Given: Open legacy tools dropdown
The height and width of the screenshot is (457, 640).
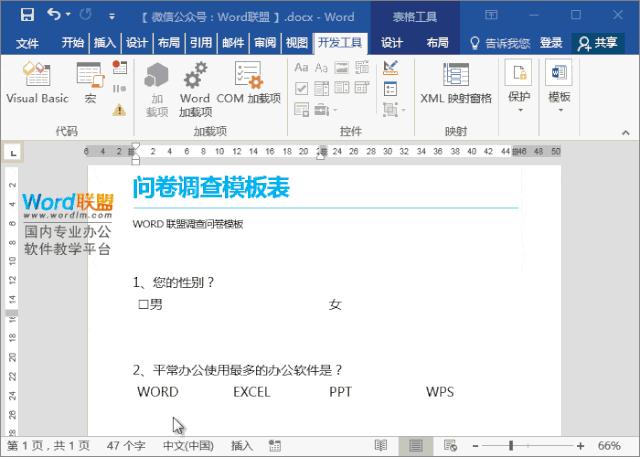Looking at the screenshot, I should click(x=325, y=110).
